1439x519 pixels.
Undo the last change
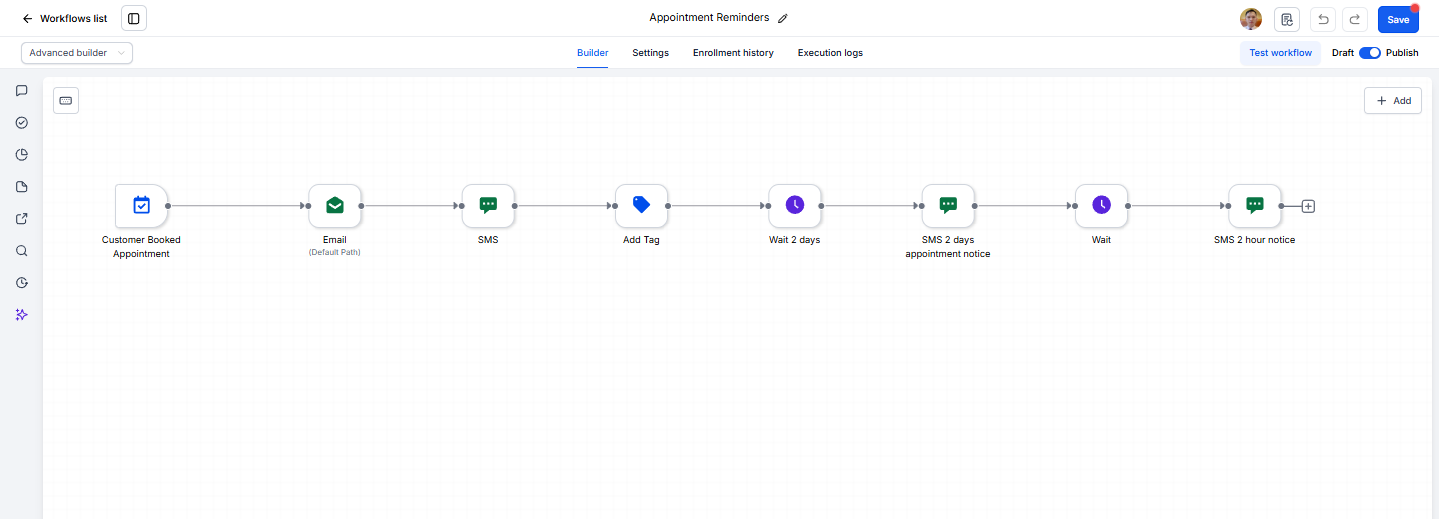(1323, 19)
